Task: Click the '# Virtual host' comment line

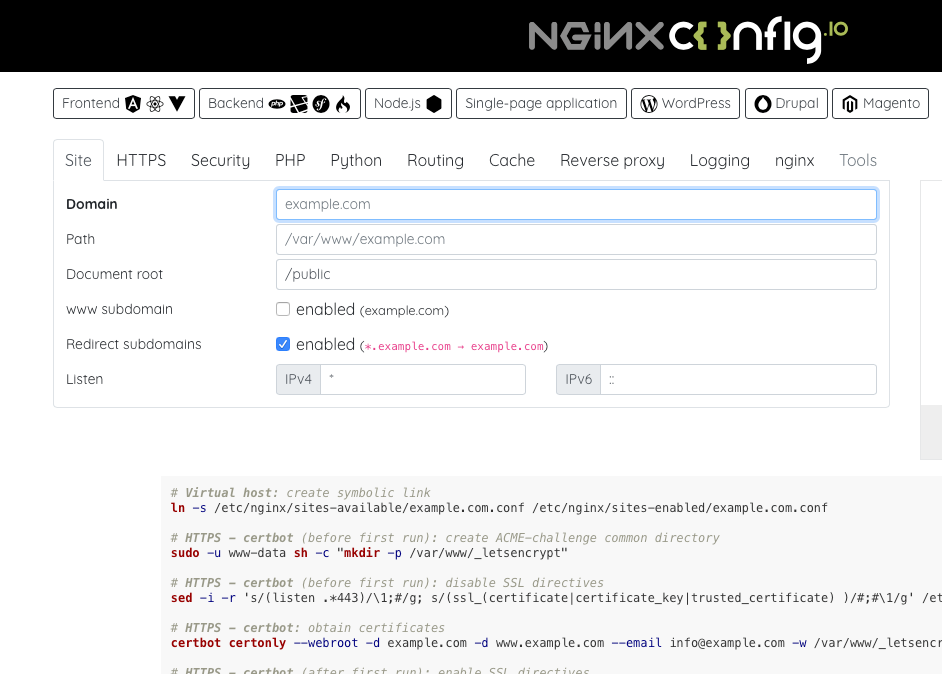Action: tap(300, 493)
